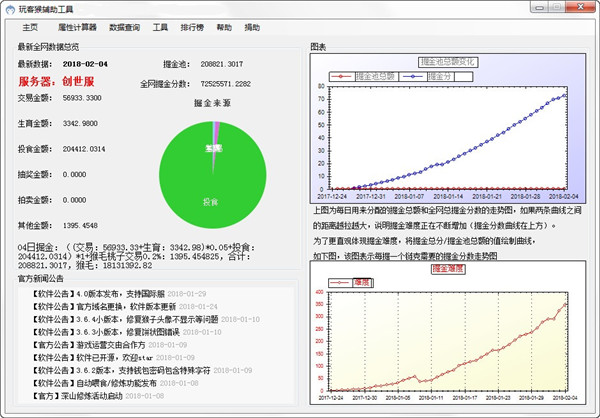The image size is (600, 418).
Task: Click the 图表 section heading
Action: click(318, 47)
